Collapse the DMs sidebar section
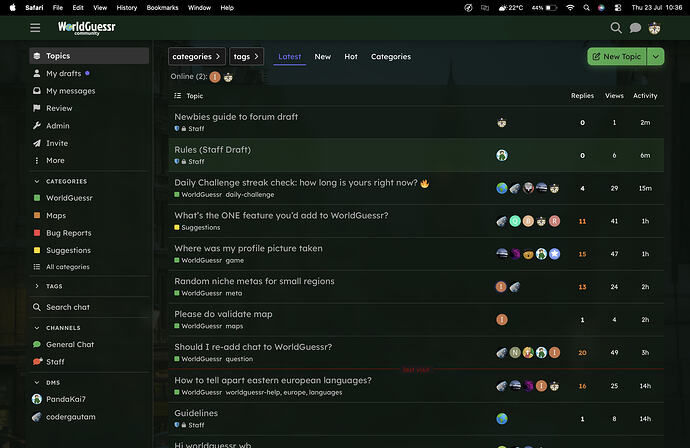The width and height of the screenshot is (690, 448). 47,383
